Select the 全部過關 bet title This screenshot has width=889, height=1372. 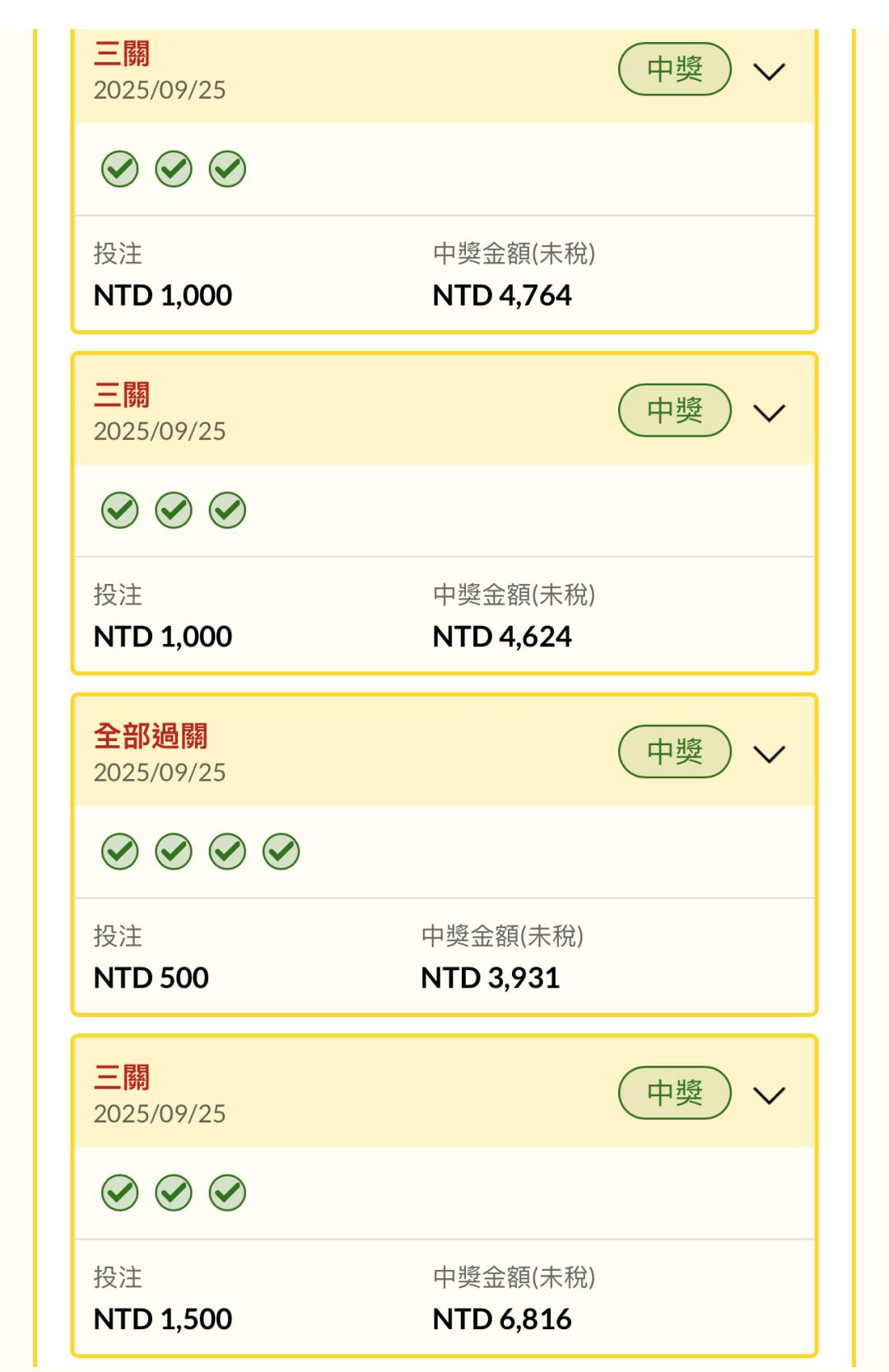(x=151, y=735)
